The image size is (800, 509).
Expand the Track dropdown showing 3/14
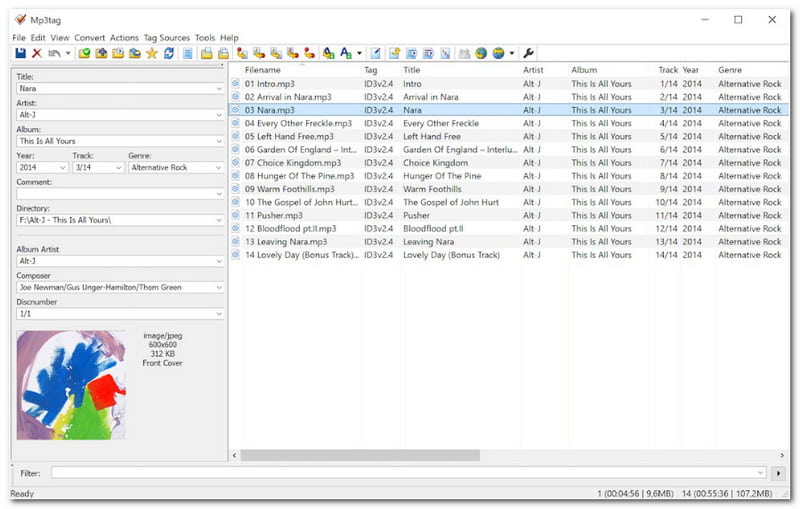coord(119,168)
